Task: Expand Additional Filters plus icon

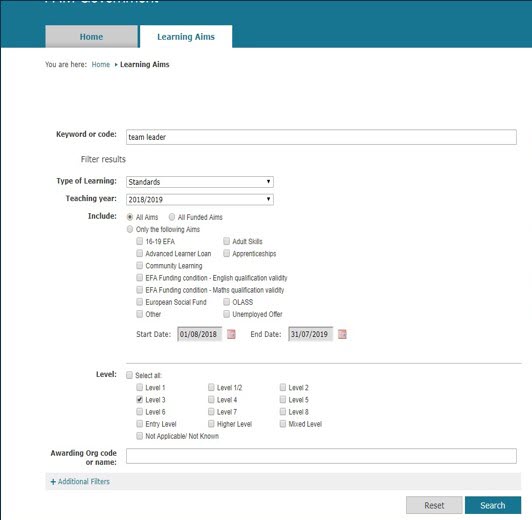Action: (53, 482)
